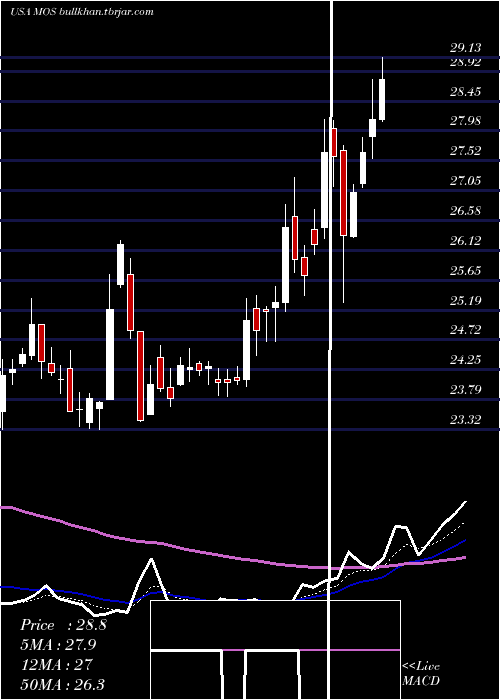The width and height of the screenshot is (500, 700).
Task: Click the pink 50MA line
Action: (x=233, y=558)
